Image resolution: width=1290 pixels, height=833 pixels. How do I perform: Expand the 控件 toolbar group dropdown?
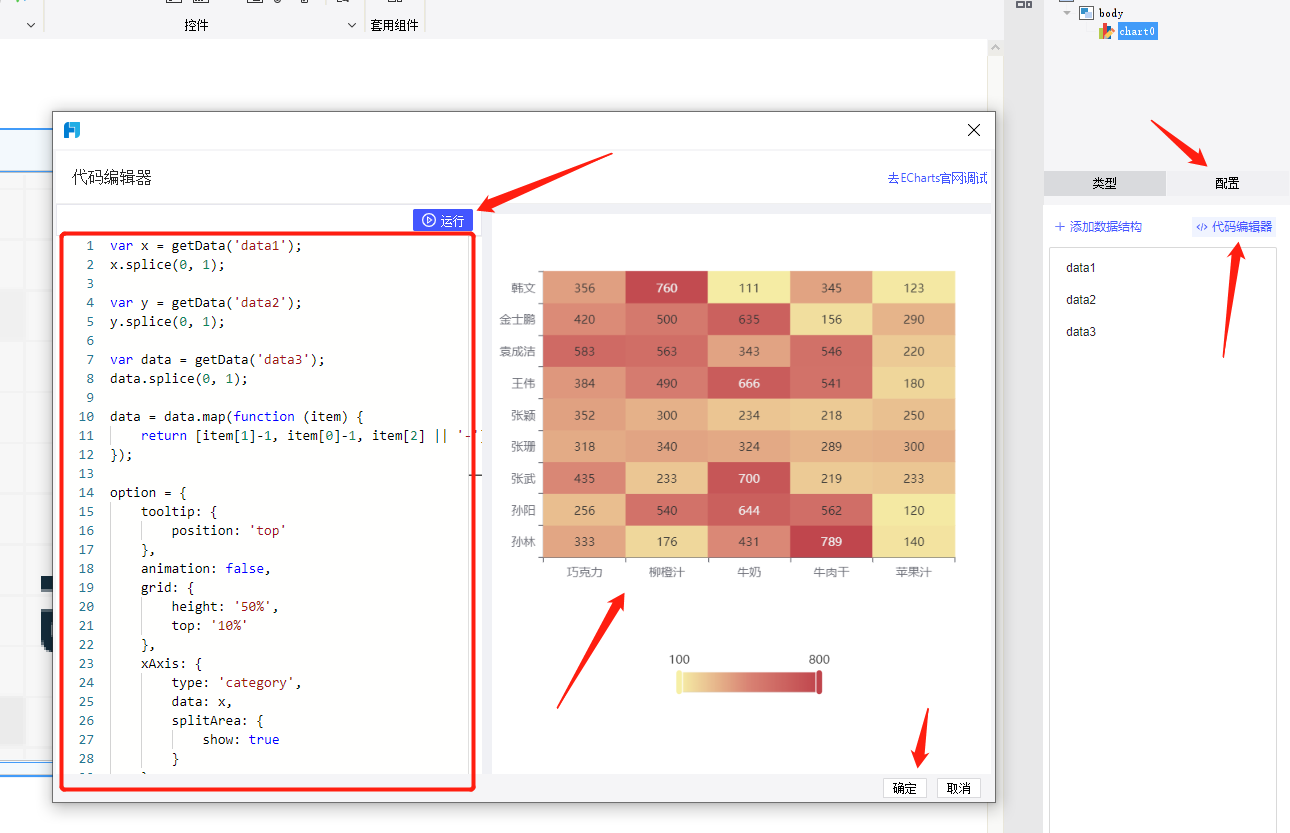(351, 25)
